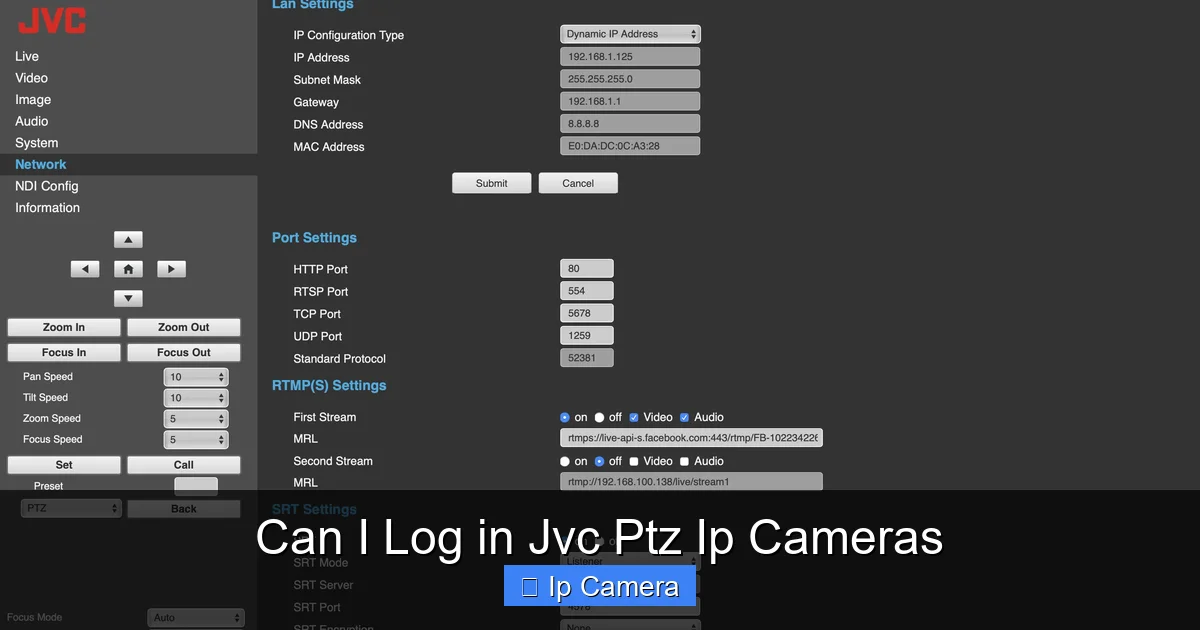The width and height of the screenshot is (1200, 630).
Task: Open the Live page
Action: [27, 56]
